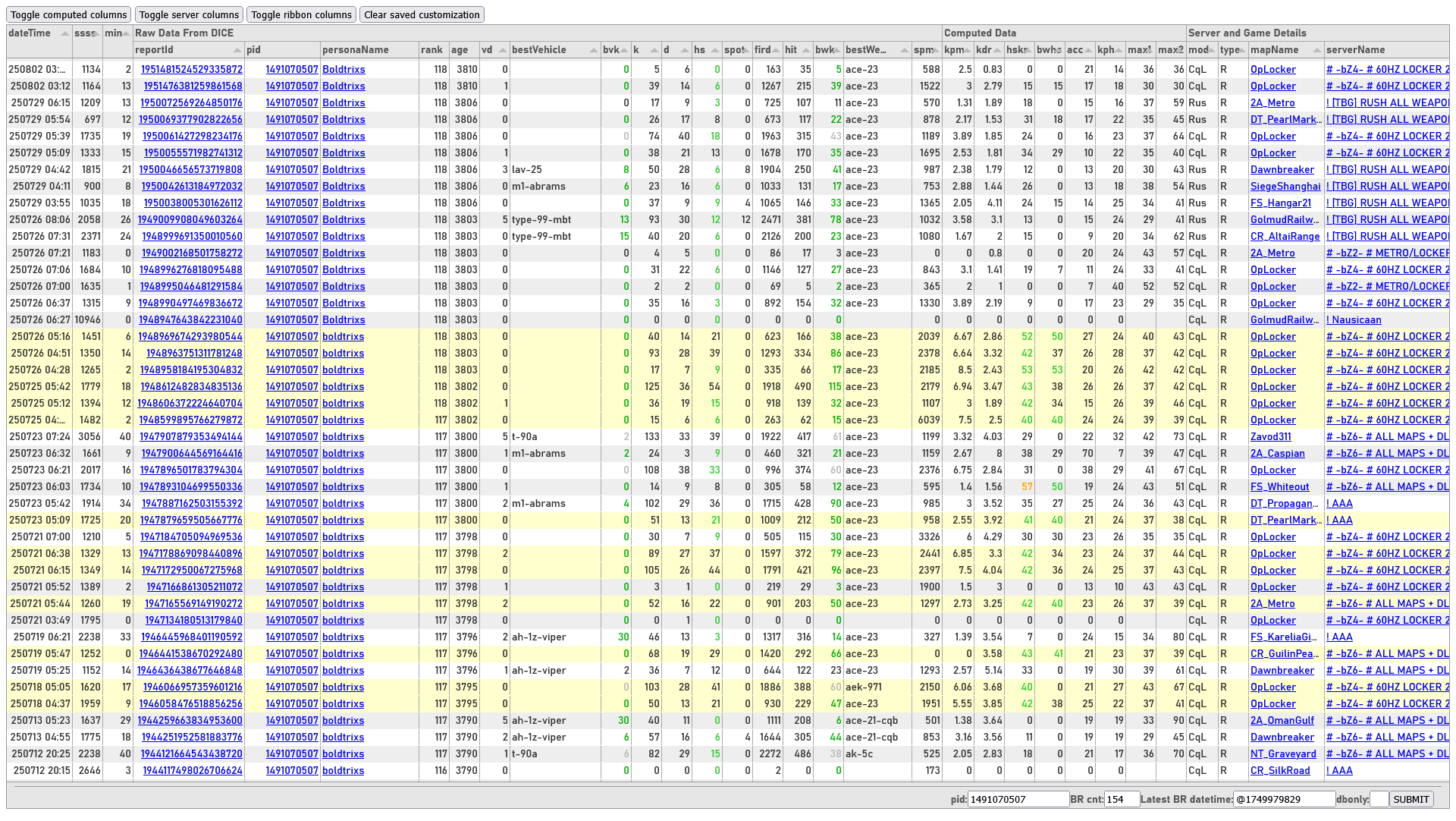
Task: Click the pid input field
Action: click(x=1018, y=799)
